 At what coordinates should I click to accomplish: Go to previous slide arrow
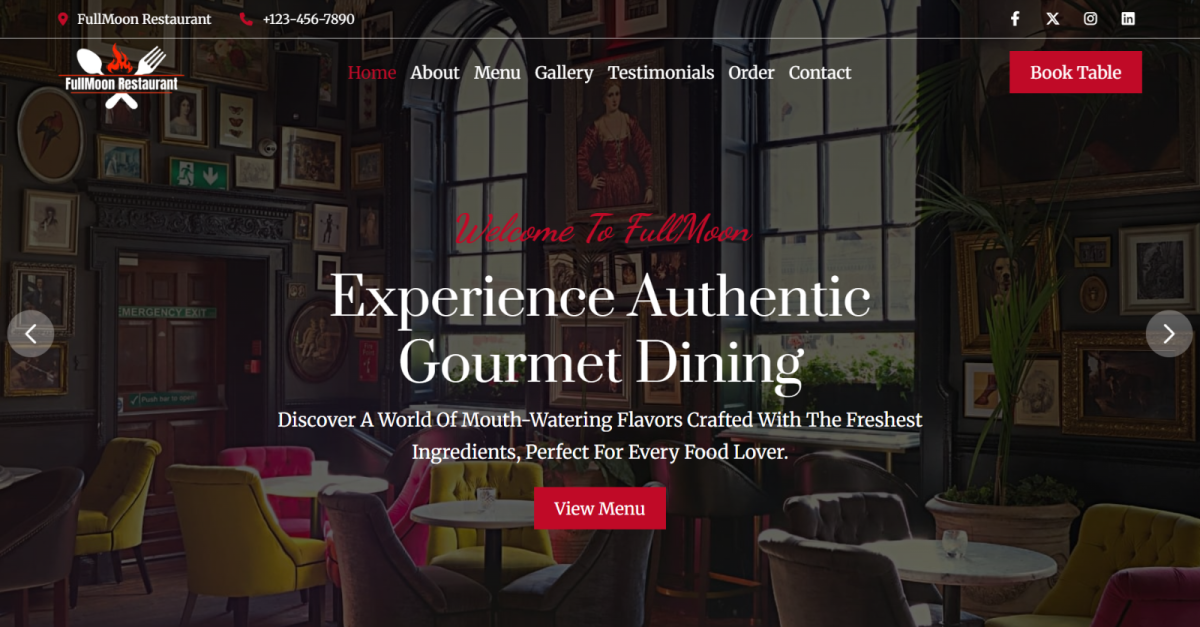pyautogui.click(x=31, y=334)
